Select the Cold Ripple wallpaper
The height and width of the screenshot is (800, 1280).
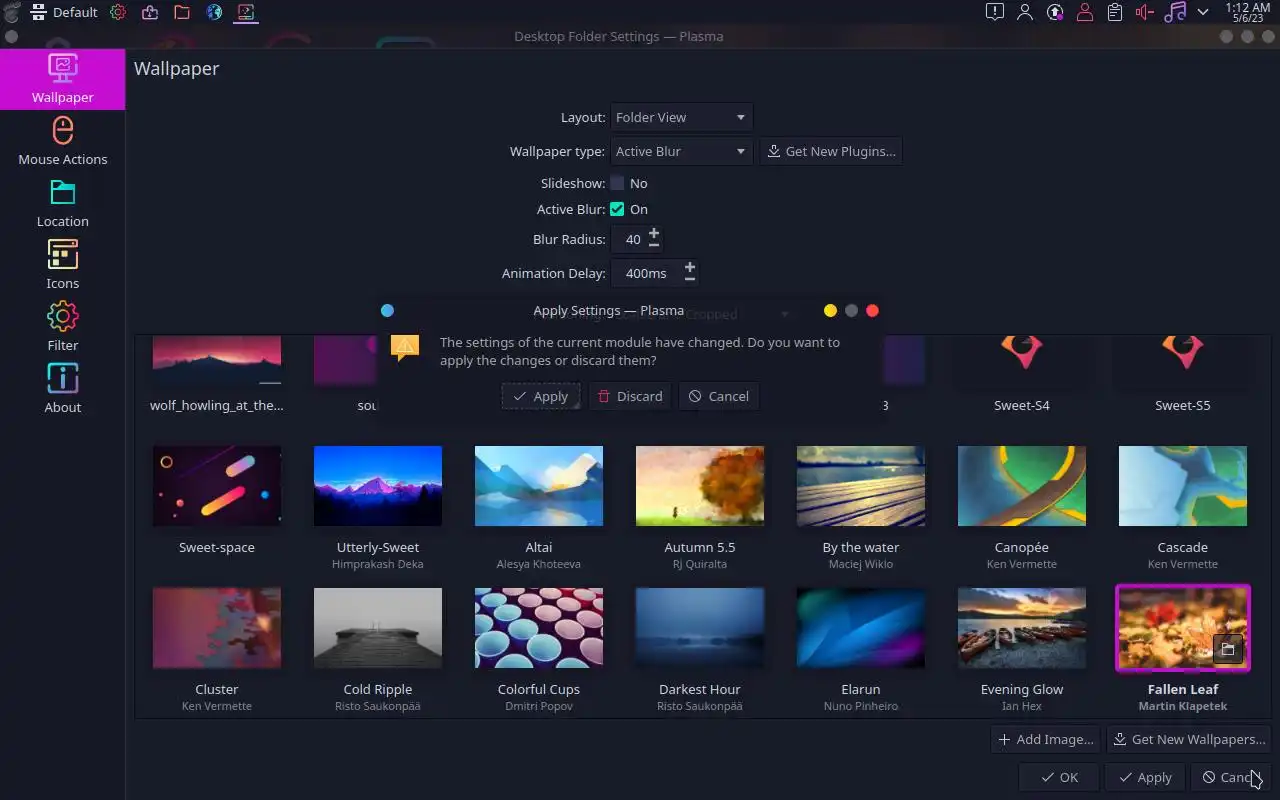point(378,628)
